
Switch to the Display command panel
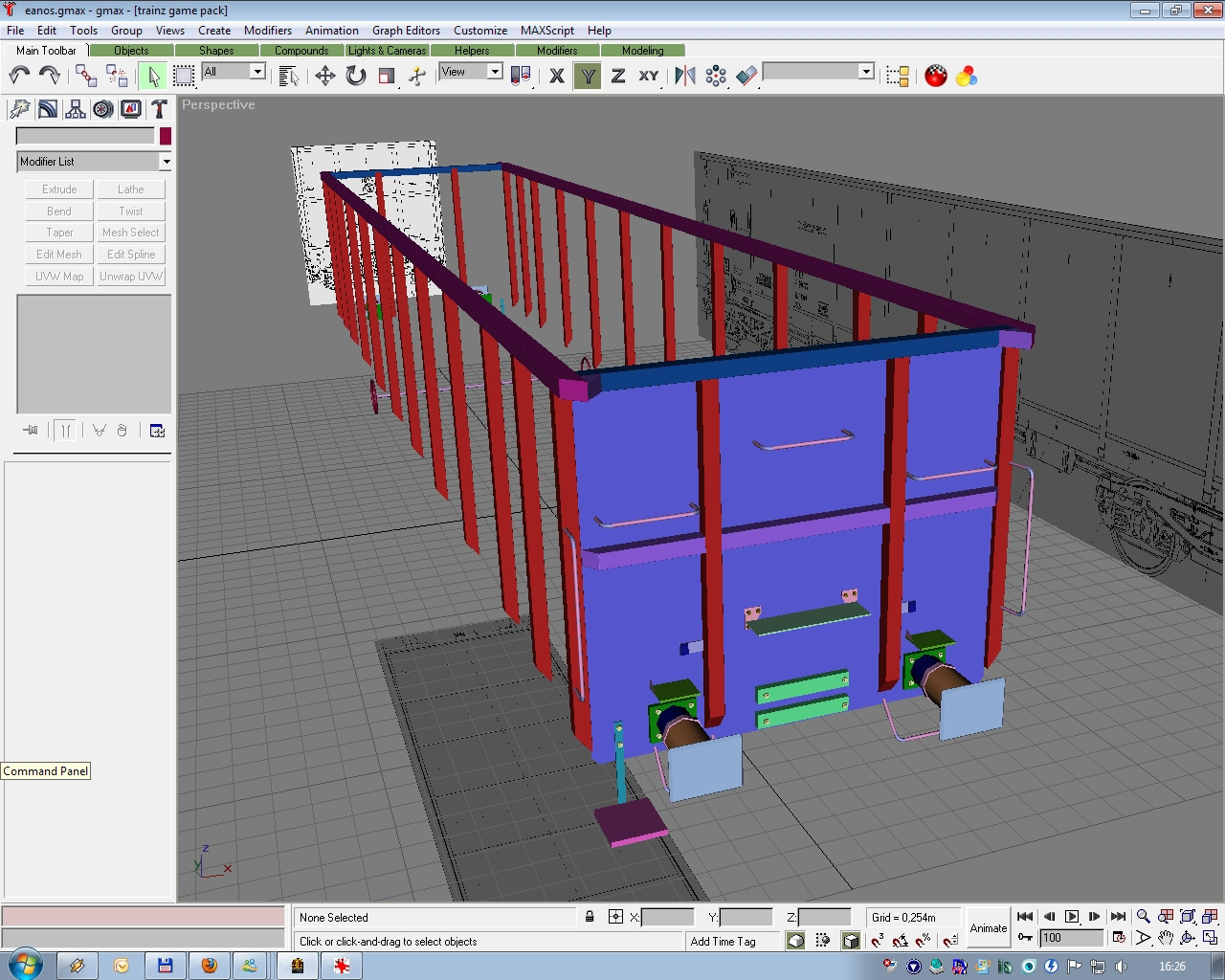pos(131,109)
